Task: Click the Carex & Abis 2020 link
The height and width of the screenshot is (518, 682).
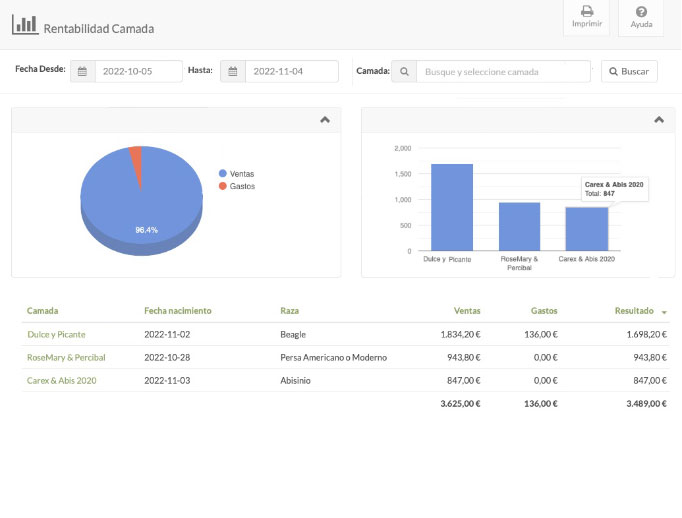Action: [62, 380]
